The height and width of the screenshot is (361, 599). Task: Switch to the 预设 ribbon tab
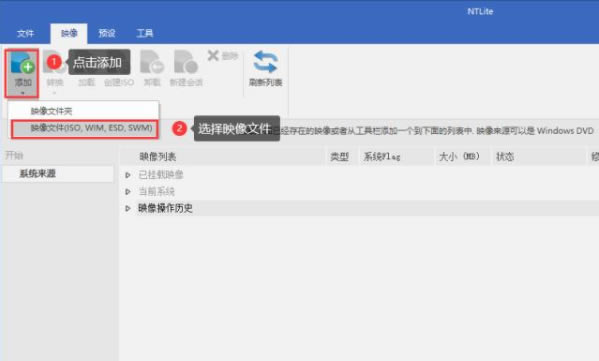(107, 34)
